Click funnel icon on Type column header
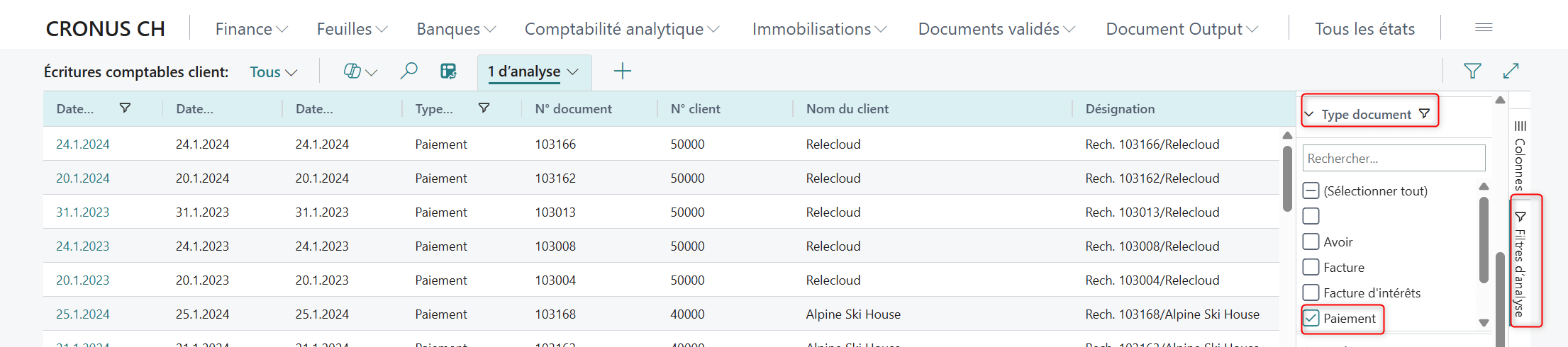The width and height of the screenshot is (1568, 347). (x=484, y=108)
